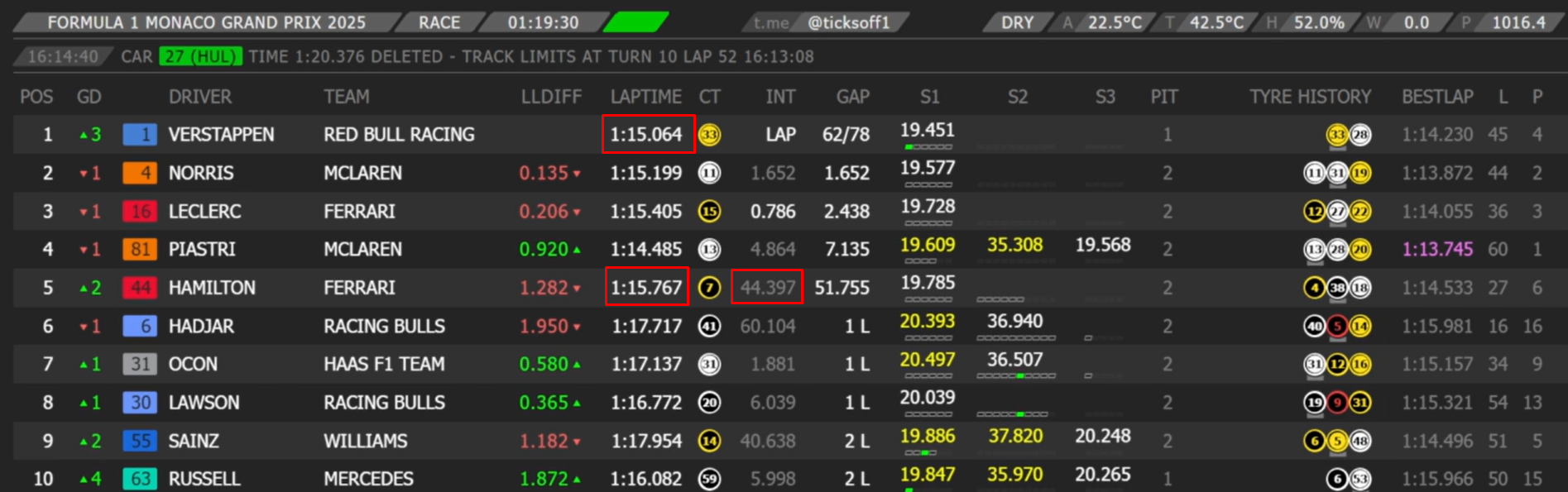Click the green 27 (HUL) car tag
Image resolution: width=1568 pixels, height=492 pixels.
[x=199, y=56]
